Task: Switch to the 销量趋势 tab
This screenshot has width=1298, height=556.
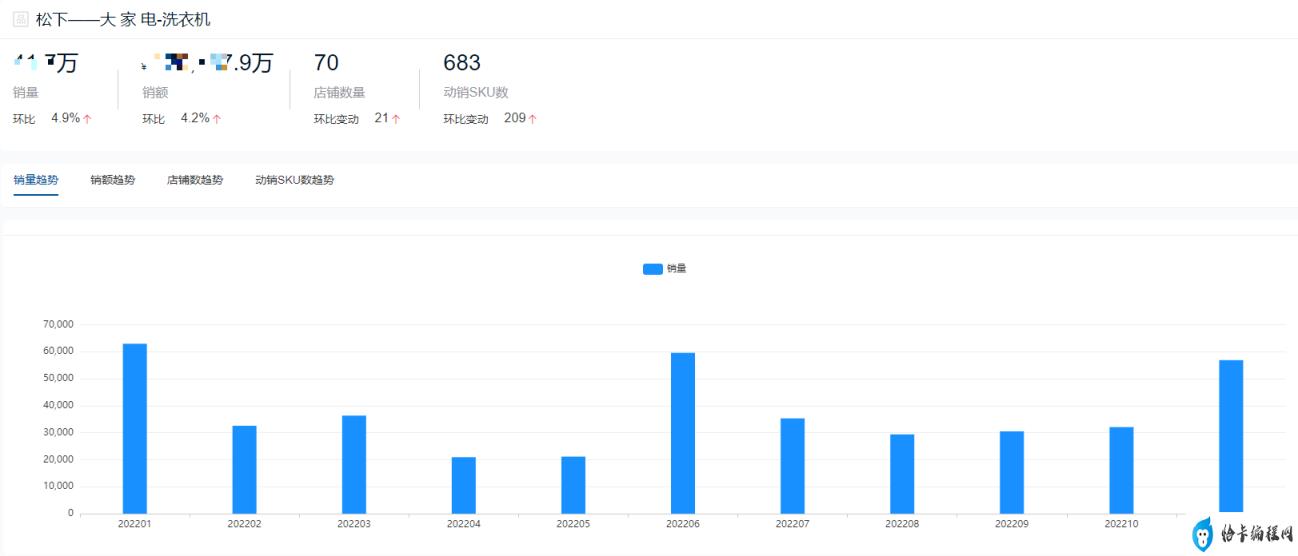Action: point(36,180)
